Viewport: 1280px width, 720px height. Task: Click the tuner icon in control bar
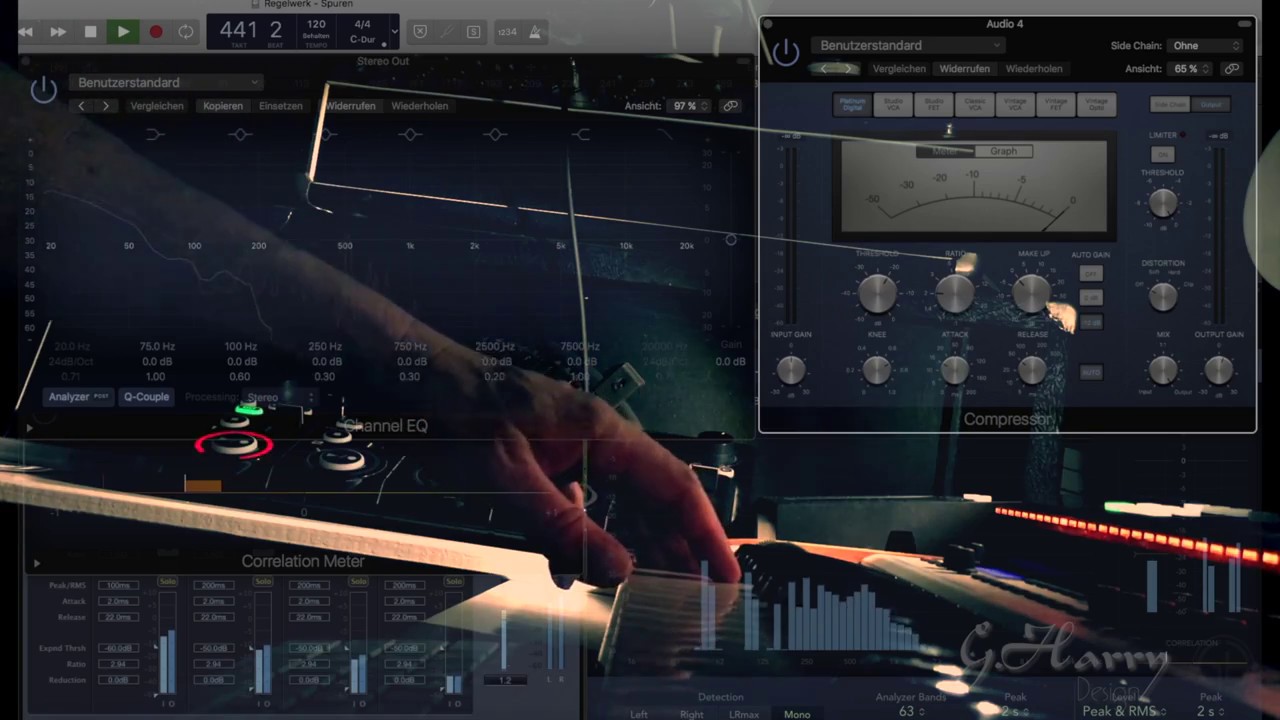(447, 32)
